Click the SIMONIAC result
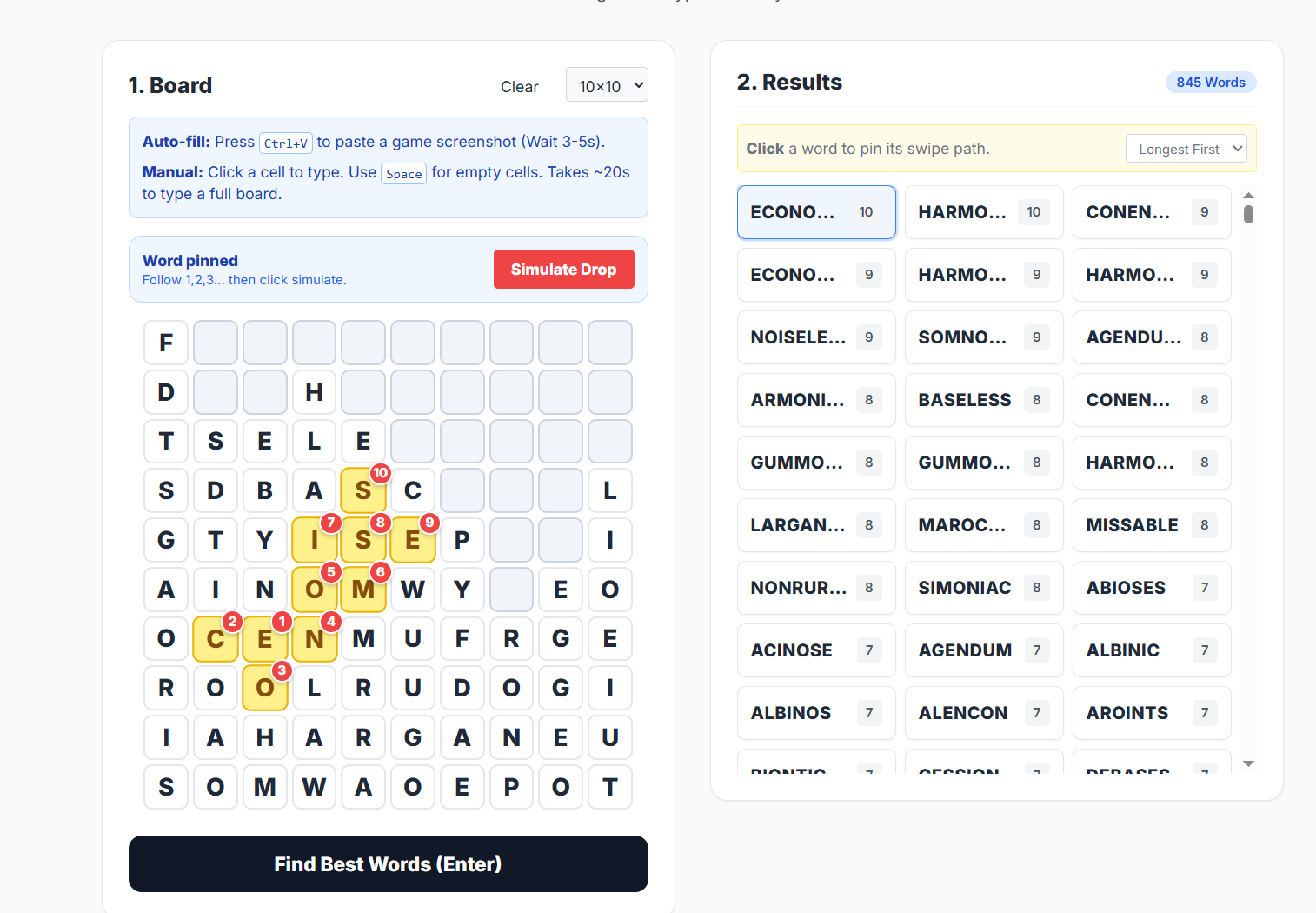The width and height of the screenshot is (1316, 913). pos(983,587)
